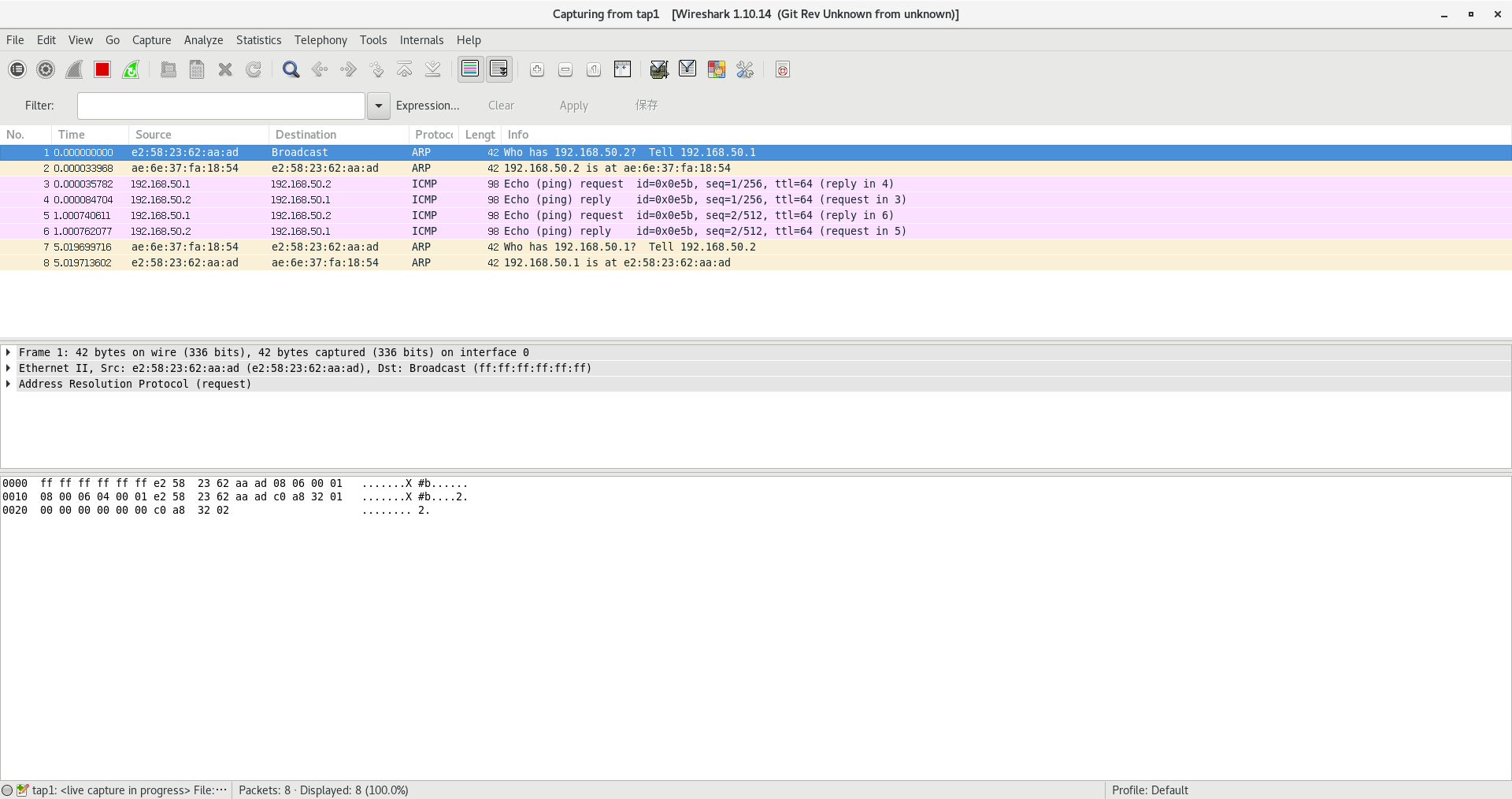The height and width of the screenshot is (799, 1512).
Task: Click the Expression... button
Action: point(428,106)
